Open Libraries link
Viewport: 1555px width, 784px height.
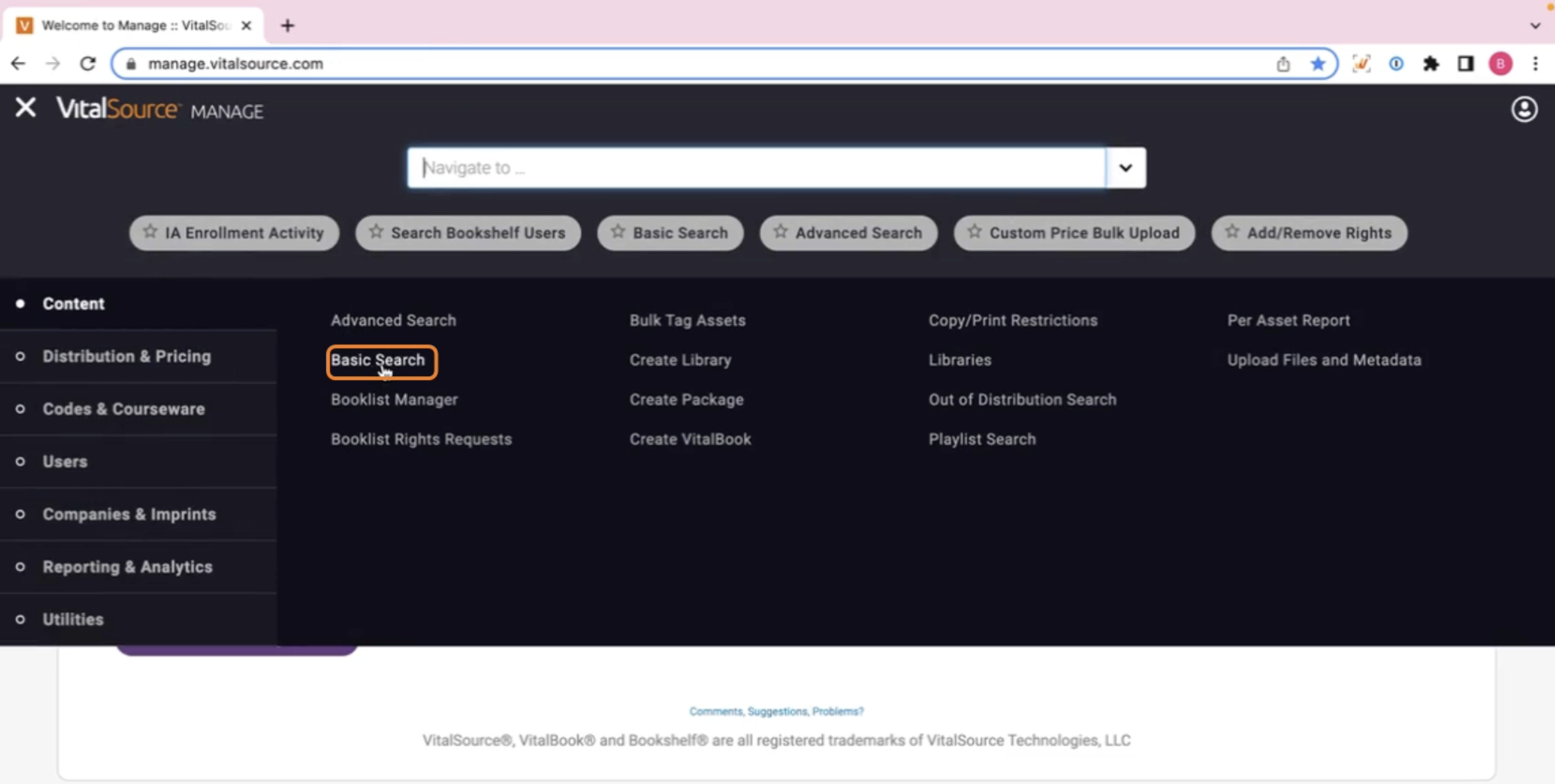(960, 360)
